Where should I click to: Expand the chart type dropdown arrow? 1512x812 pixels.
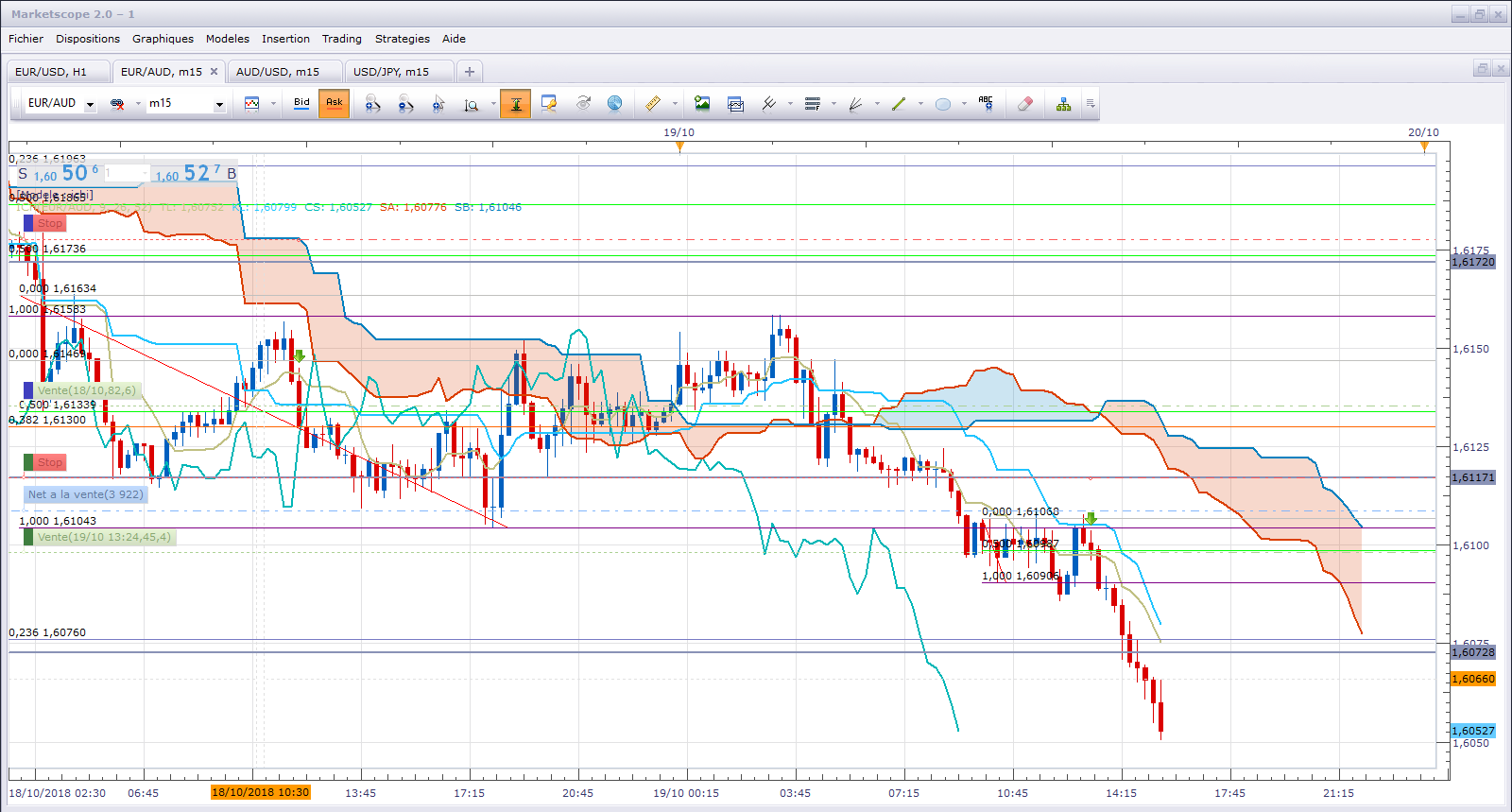273,104
